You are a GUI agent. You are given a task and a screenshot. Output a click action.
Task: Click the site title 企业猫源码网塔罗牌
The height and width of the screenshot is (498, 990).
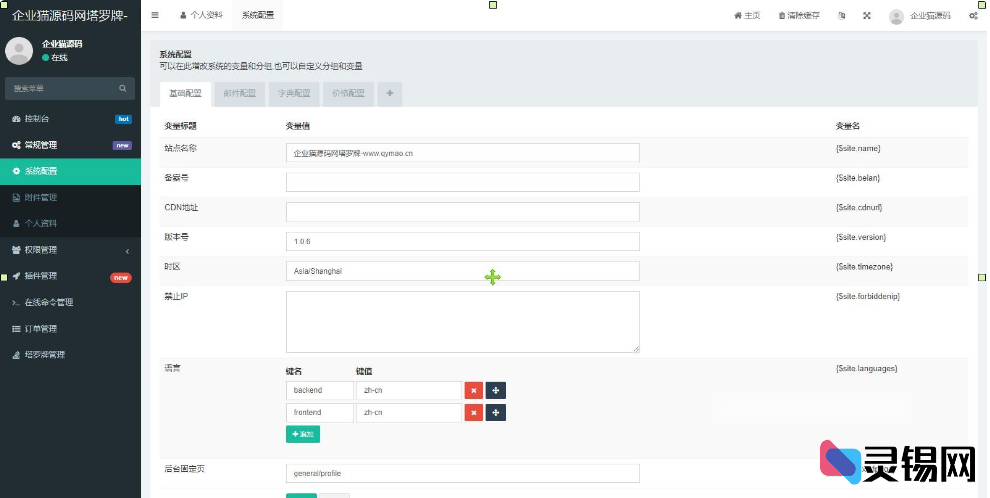click(x=70, y=15)
